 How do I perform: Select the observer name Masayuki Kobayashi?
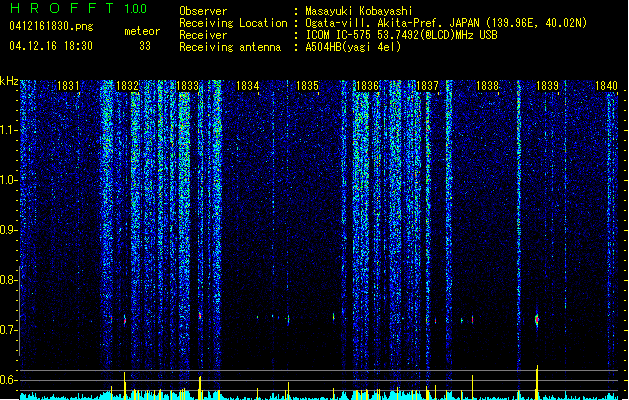359,11
